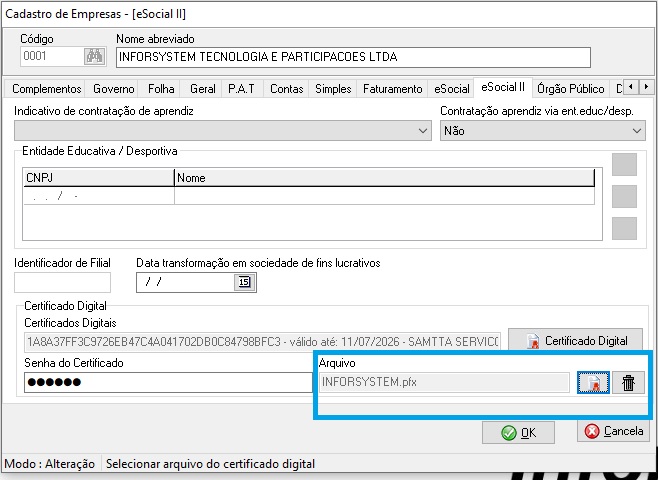Confirm with the OK button
This screenshot has width=658, height=480.
tap(518, 432)
